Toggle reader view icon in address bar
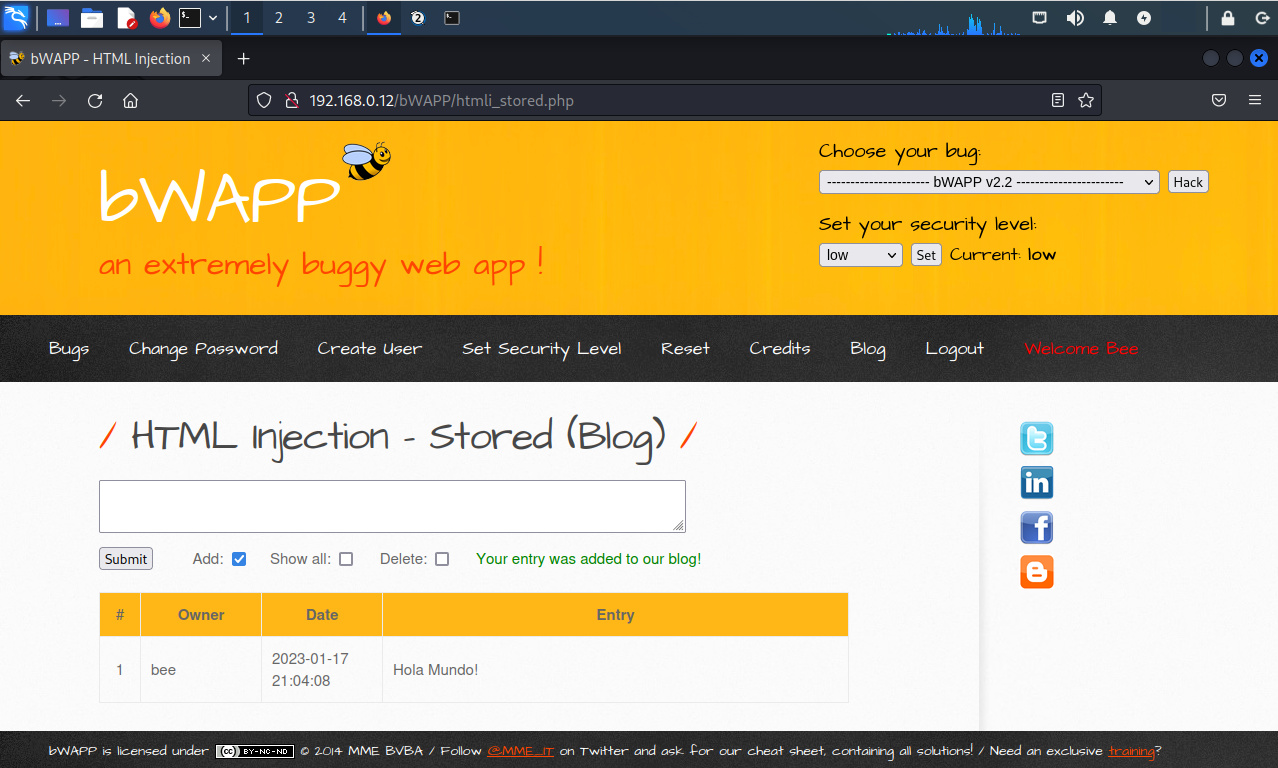The width and height of the screenshot is (1278, 768). coord(1058,101)
